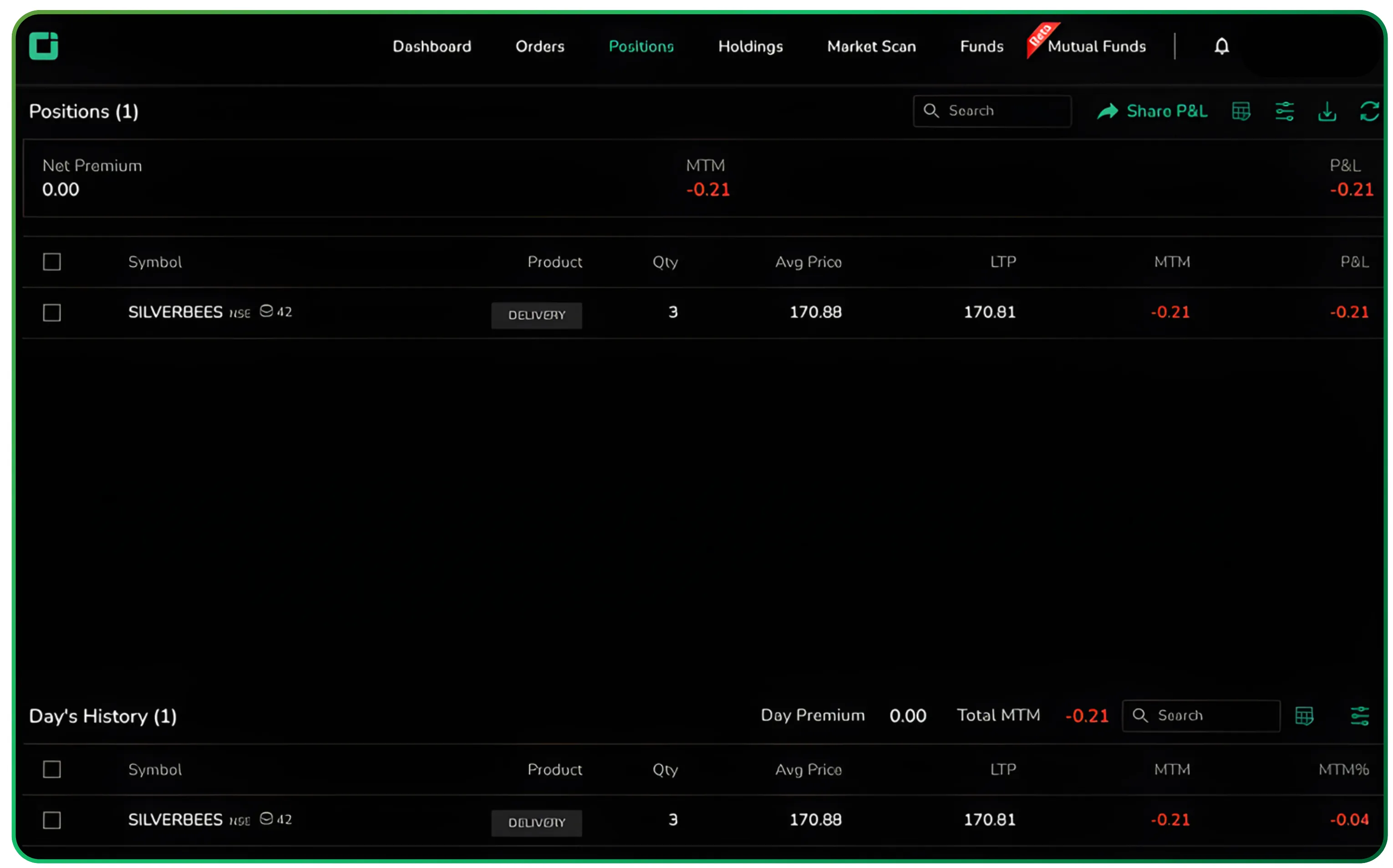The width and height of the screenshot is (1393, 868).
Task: Download the positions data
Action: click(x=1327, y=111)
